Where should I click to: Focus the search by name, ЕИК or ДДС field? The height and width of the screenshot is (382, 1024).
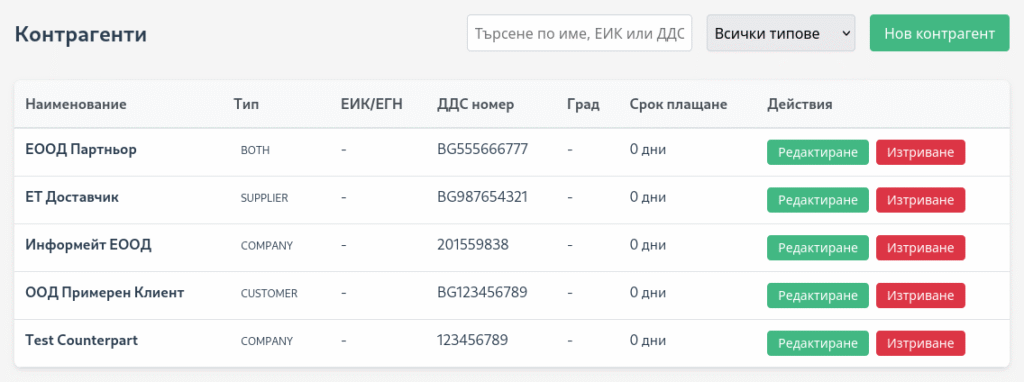click(x=579, y=33)
